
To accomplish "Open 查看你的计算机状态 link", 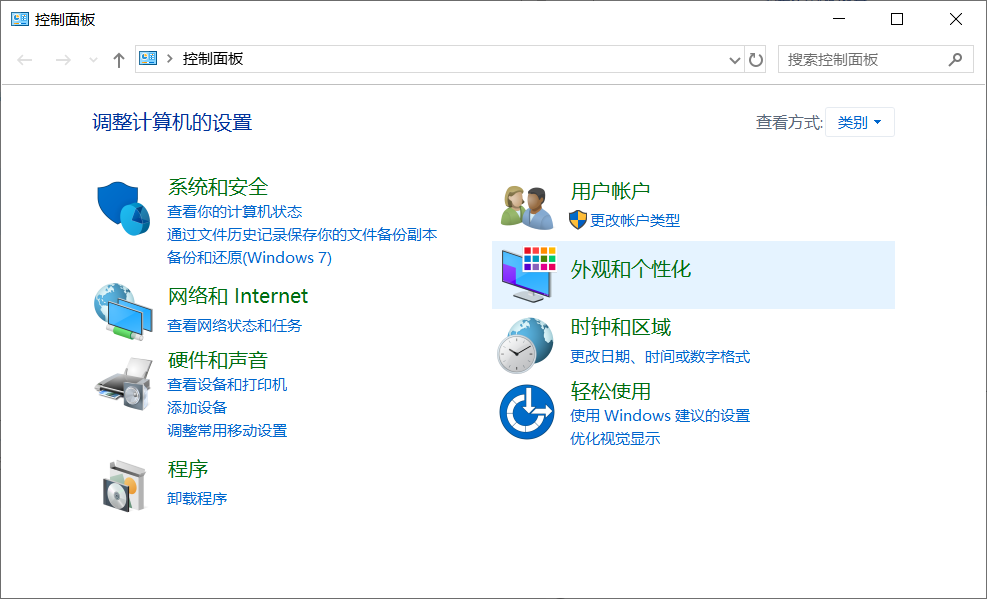I will 234,211.
